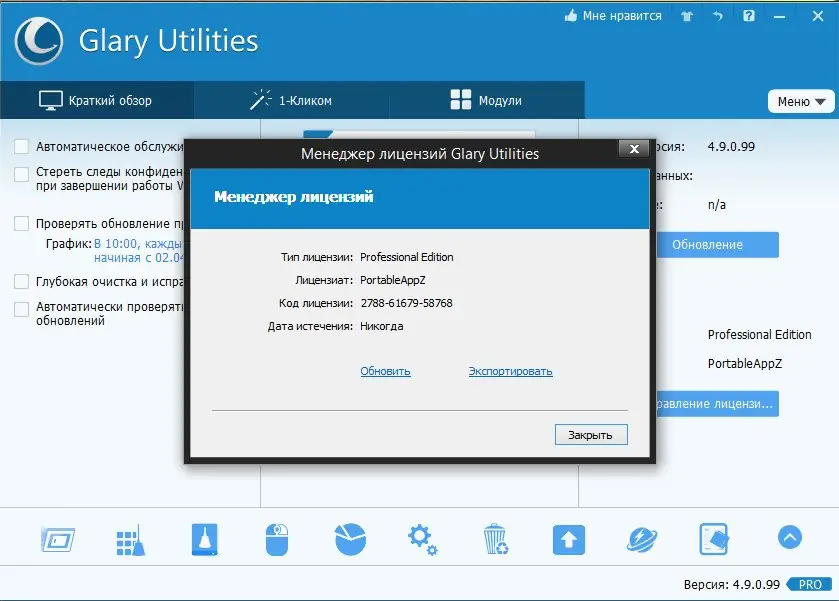Enable 'Проверять обновление' checkbox
The width and height of the screenshot is (839, 601).
21,224
